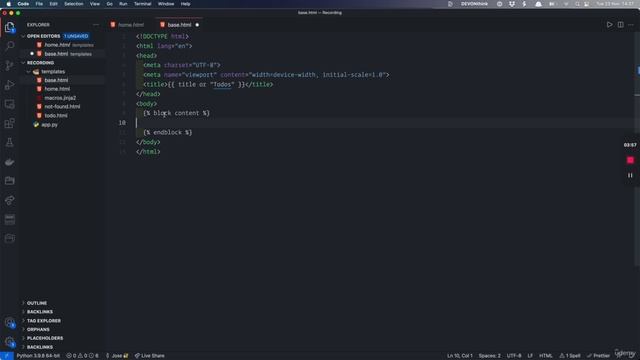This screenshot has height=360, width=640.
Task: Open the Code menu
Action: (x=23, y=4)
